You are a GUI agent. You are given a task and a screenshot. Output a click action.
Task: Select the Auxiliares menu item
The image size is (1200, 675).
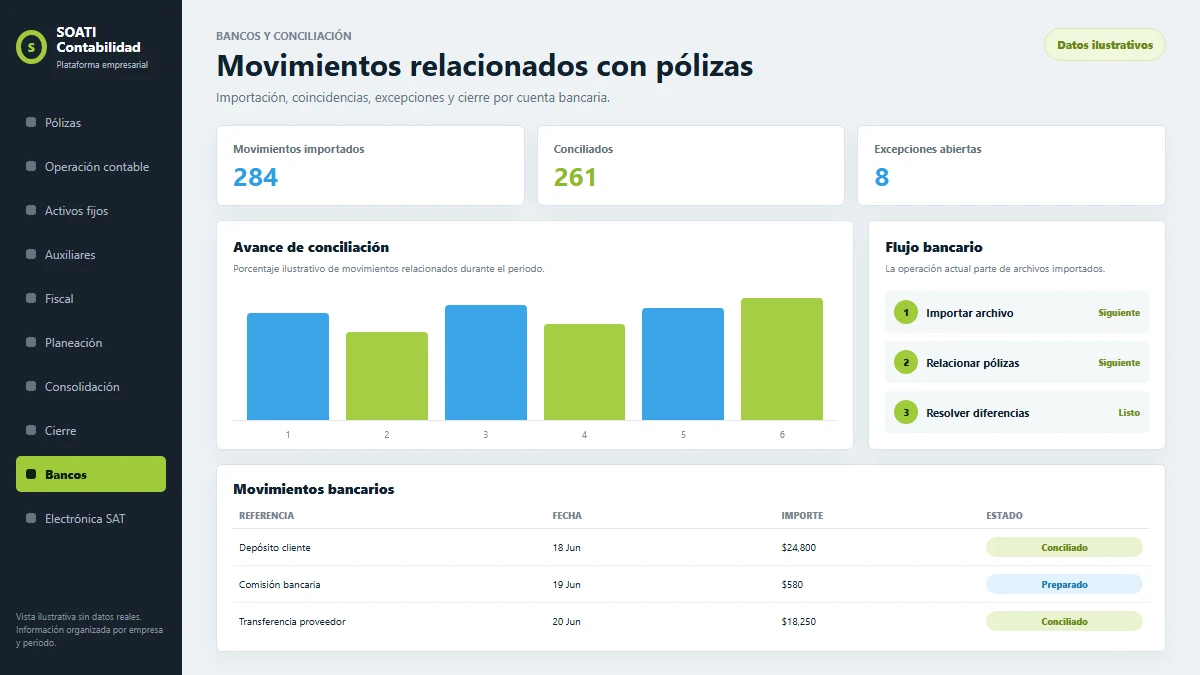(91, 255)
